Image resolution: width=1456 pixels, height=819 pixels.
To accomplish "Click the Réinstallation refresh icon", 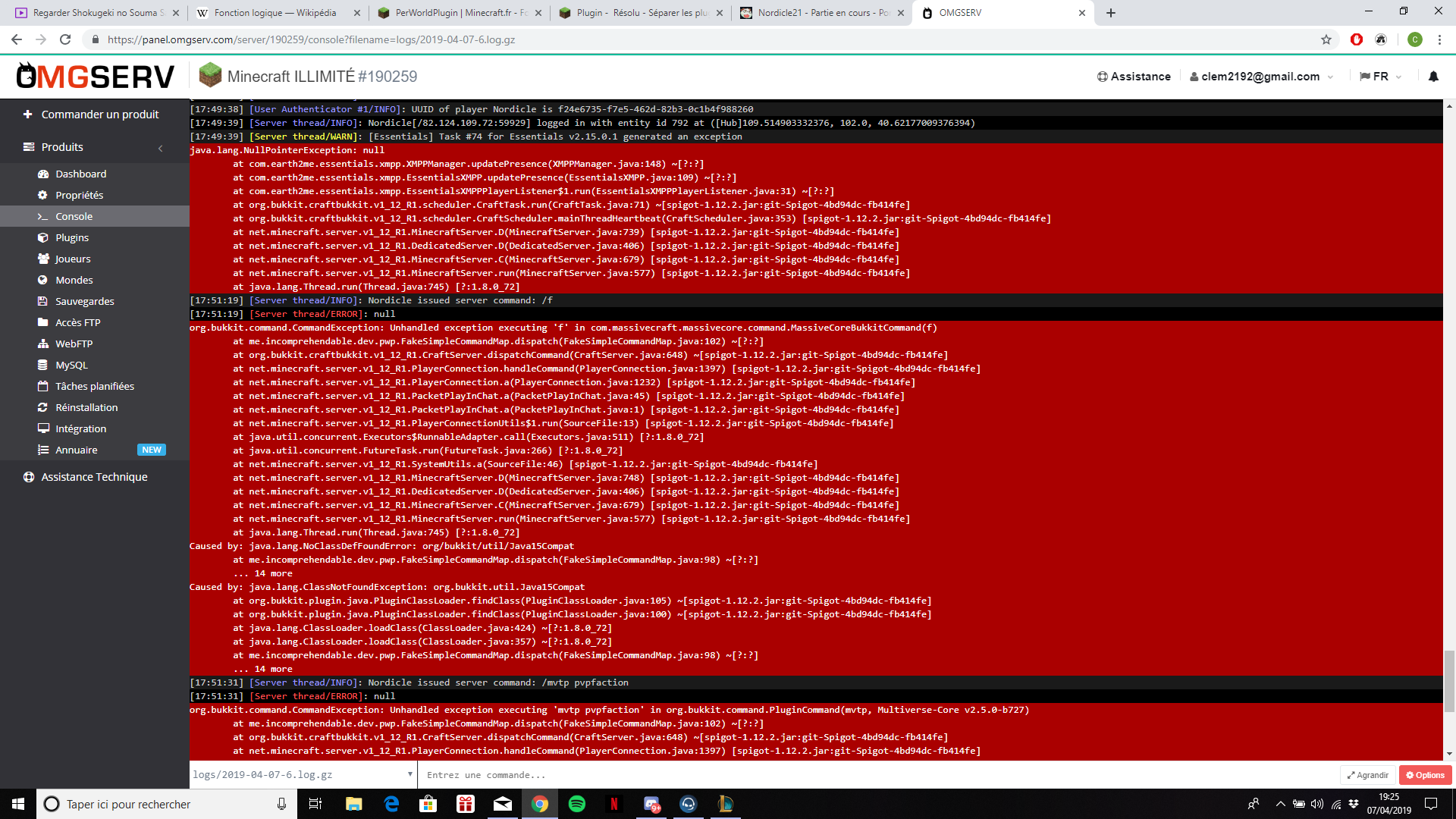I will pos(43,407).
